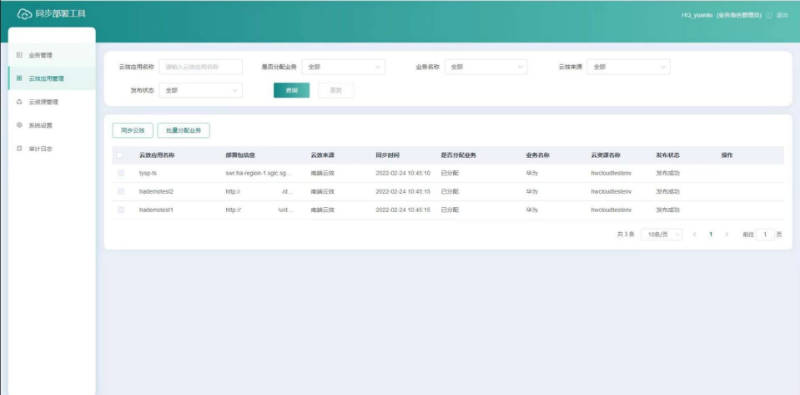This screenshot has height=395, width=800.
Task: Open the 10条/页 page size dropdown
Action: (661, 234)
